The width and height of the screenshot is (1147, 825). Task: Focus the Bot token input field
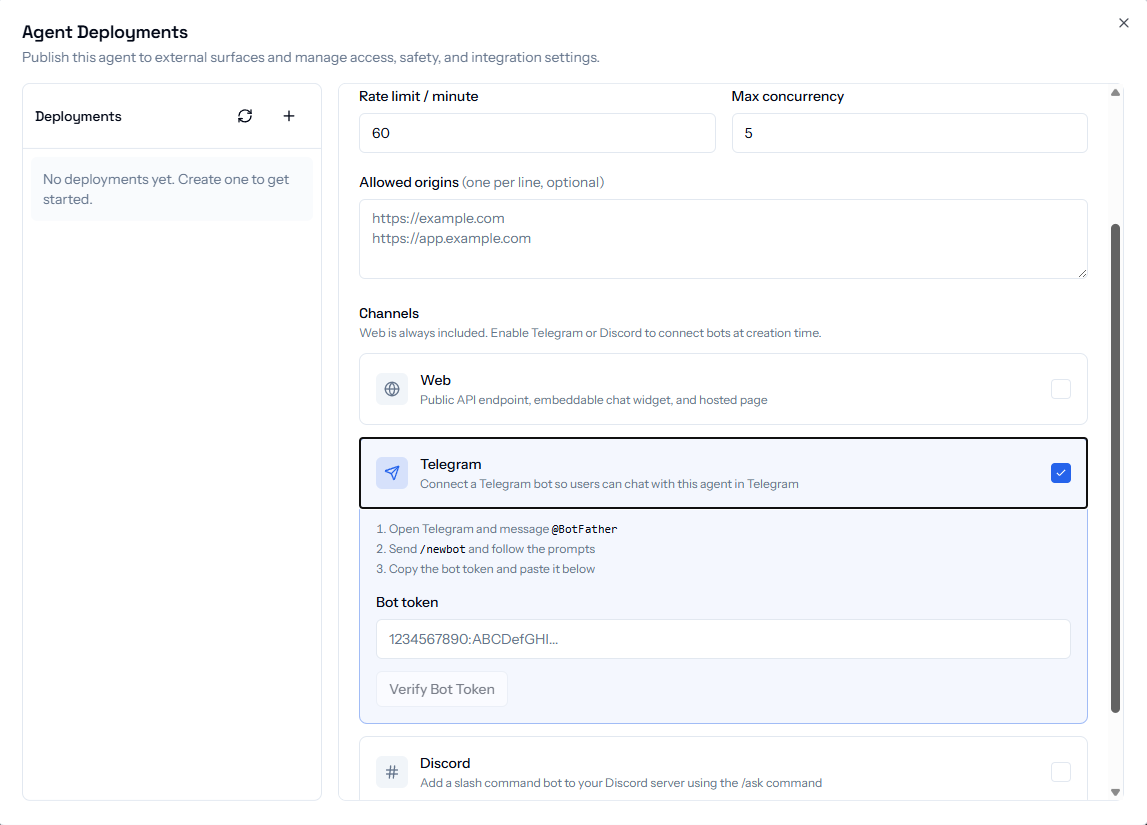tap(722, 639)
